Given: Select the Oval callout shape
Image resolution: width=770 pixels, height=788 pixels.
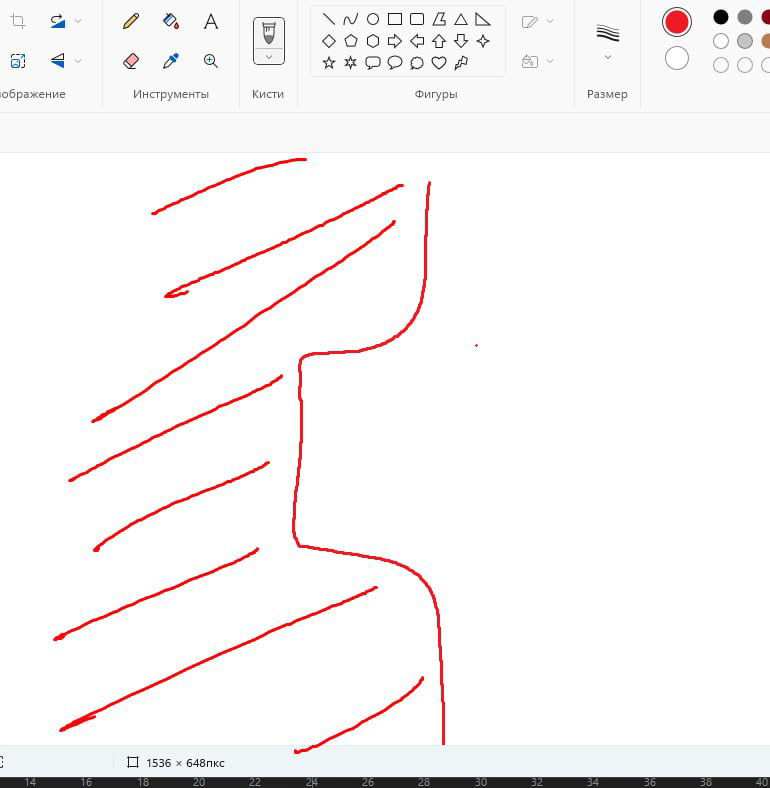Looking at the screenshot, I should [x=395, y=63].
